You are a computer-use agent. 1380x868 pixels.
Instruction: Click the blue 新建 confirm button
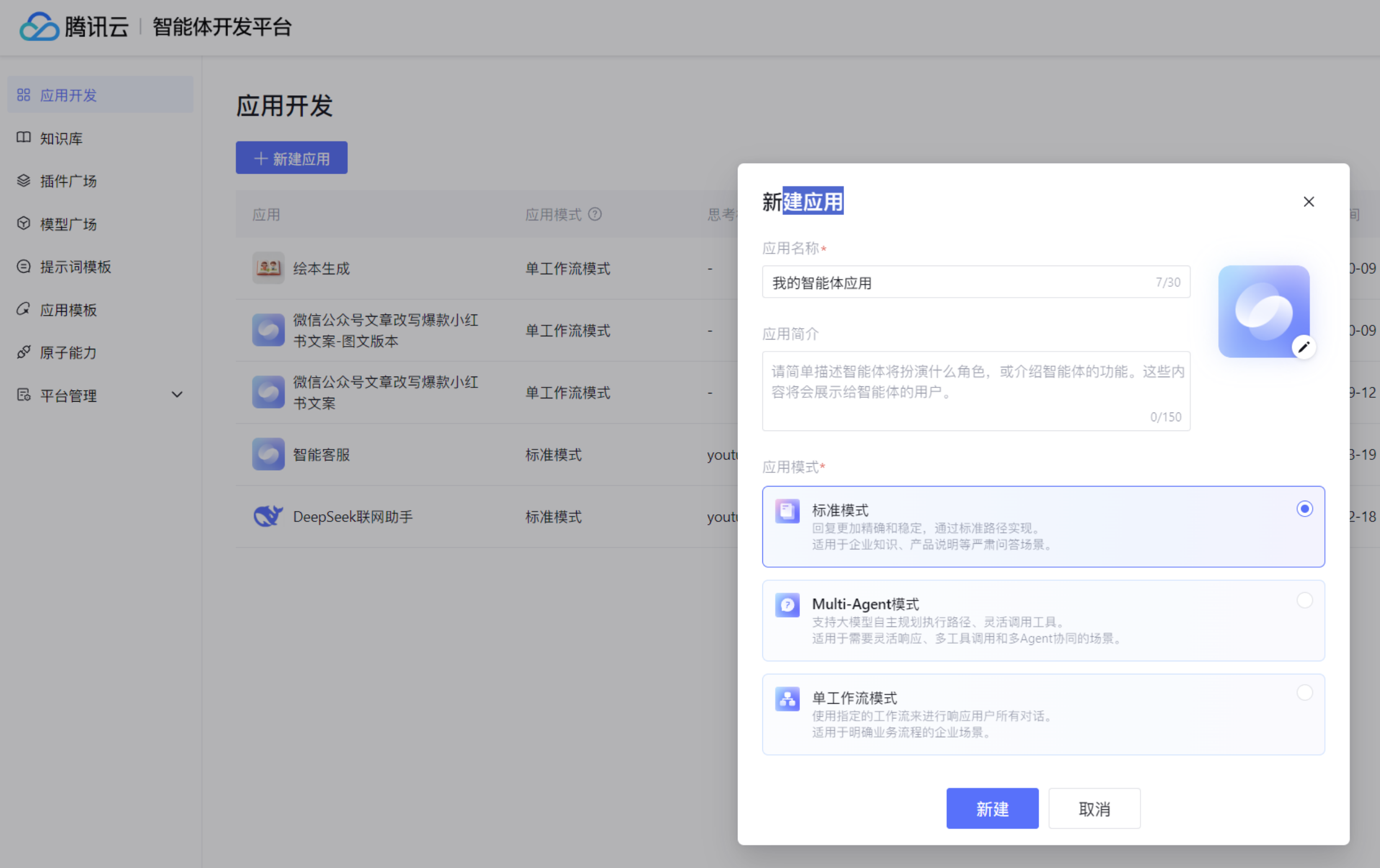click(991, 808)
